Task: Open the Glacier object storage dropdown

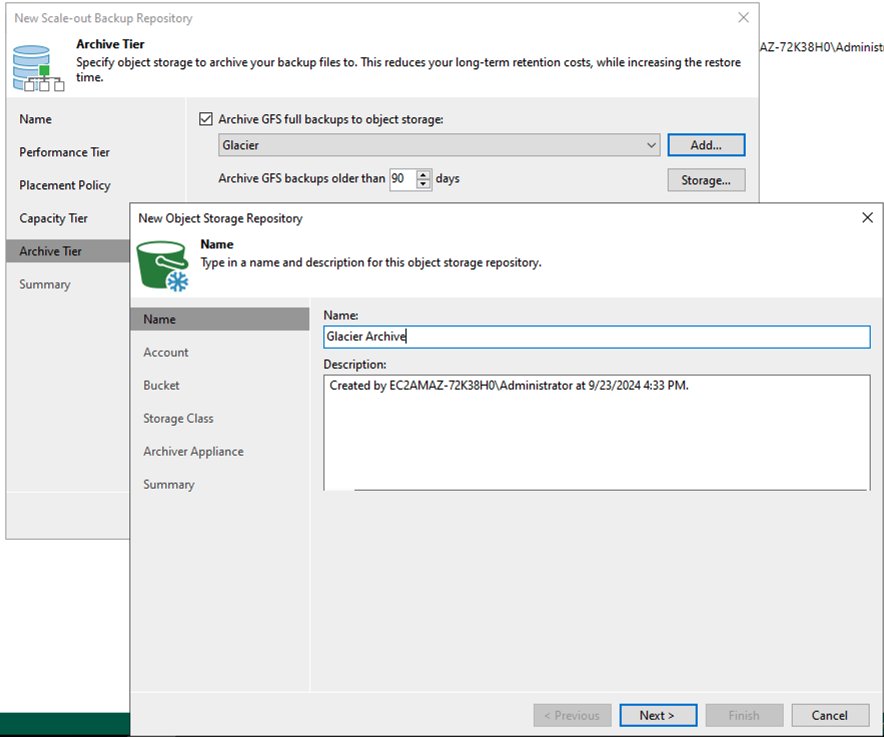Action: (x=439, y=145)
